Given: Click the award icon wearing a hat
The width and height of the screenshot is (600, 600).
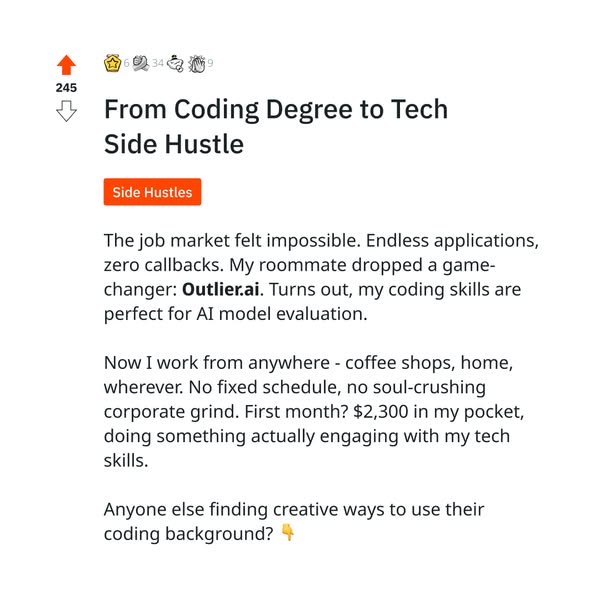Looking at the screenshot, I should [x=175, y=63].
